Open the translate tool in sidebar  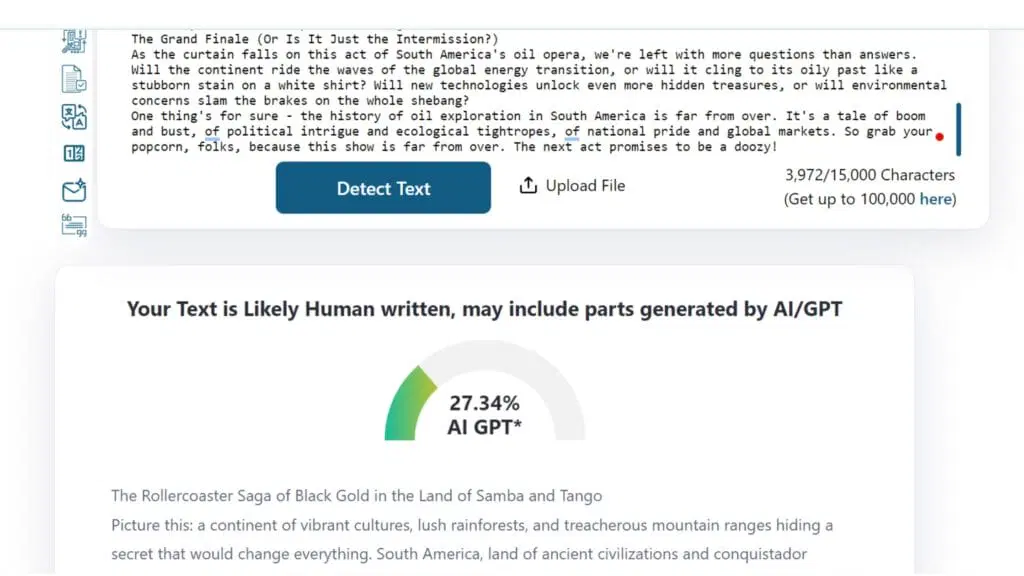tap(74, 117)
